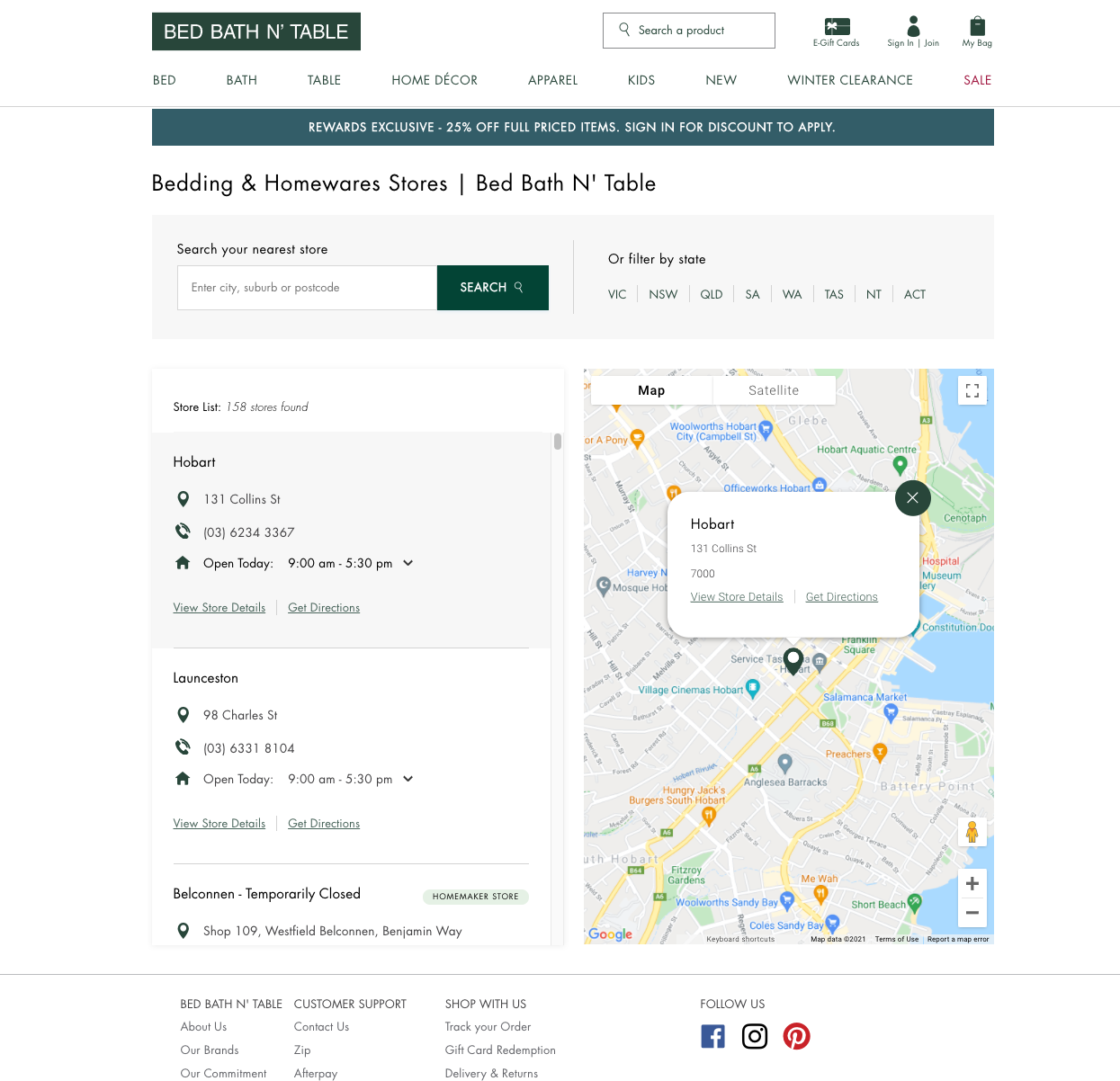Click the Anglesea Barracks map marker
Viewport: 1120px width, 1081px height.
pyautogui.click(x=785, y=764)
